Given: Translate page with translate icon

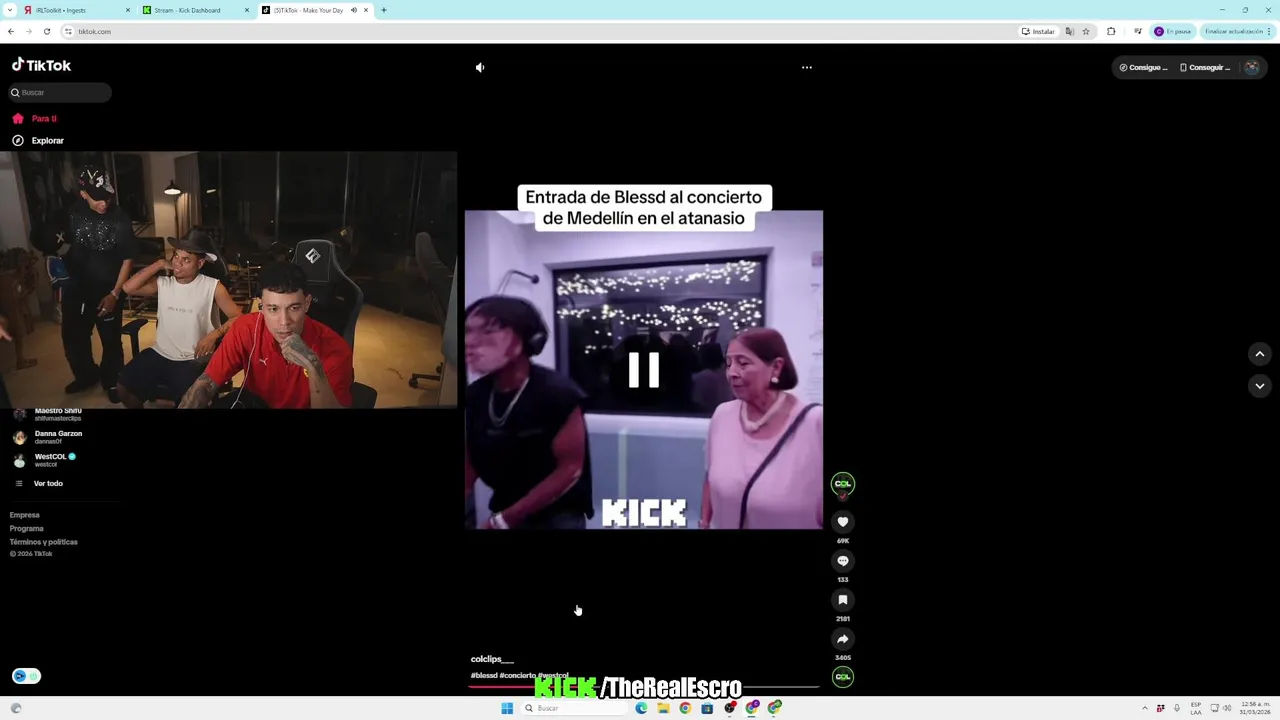Looking at the screenshot, I should (1070, 31).
